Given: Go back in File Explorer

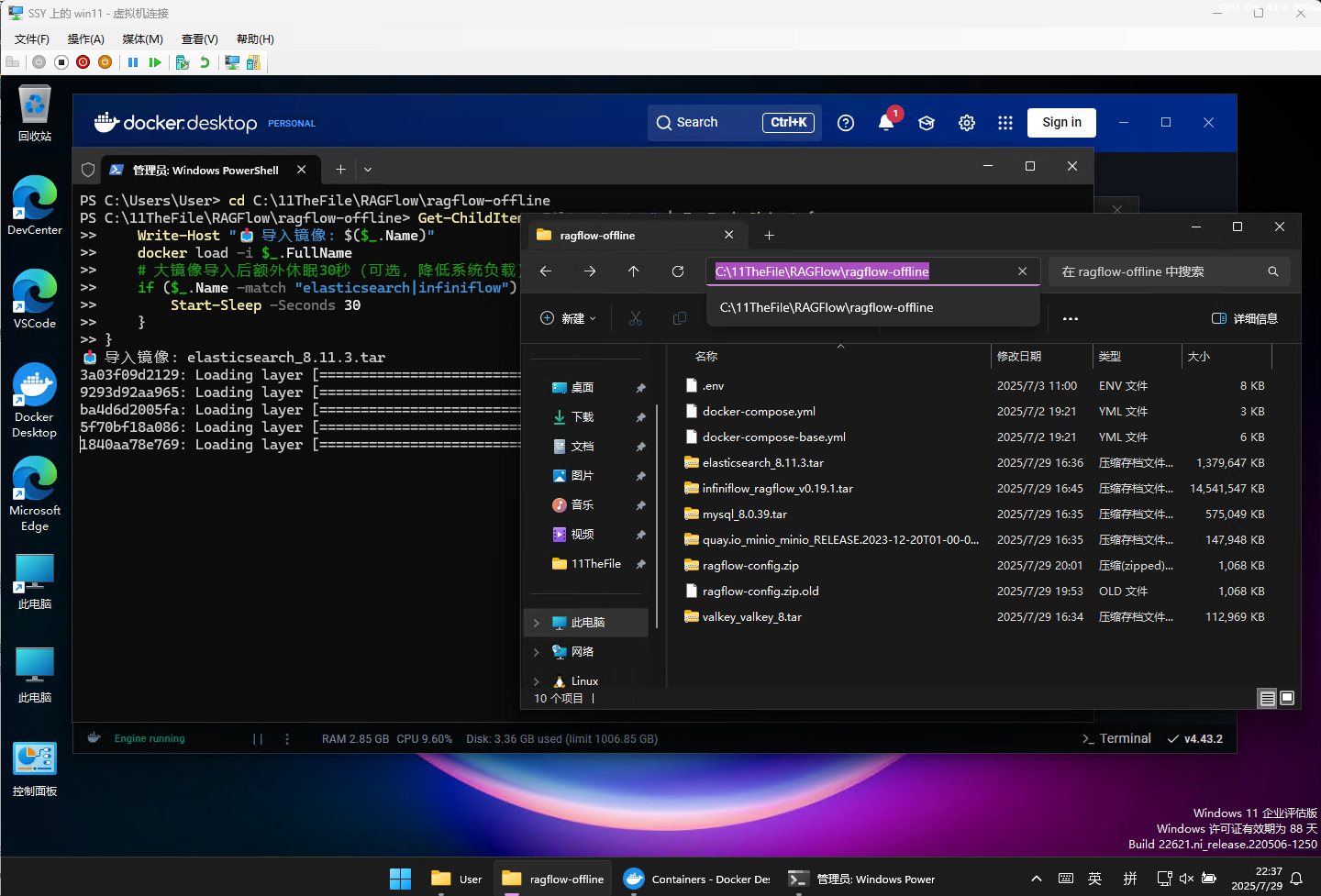Looking at the screenshot, I should point(546,271).
